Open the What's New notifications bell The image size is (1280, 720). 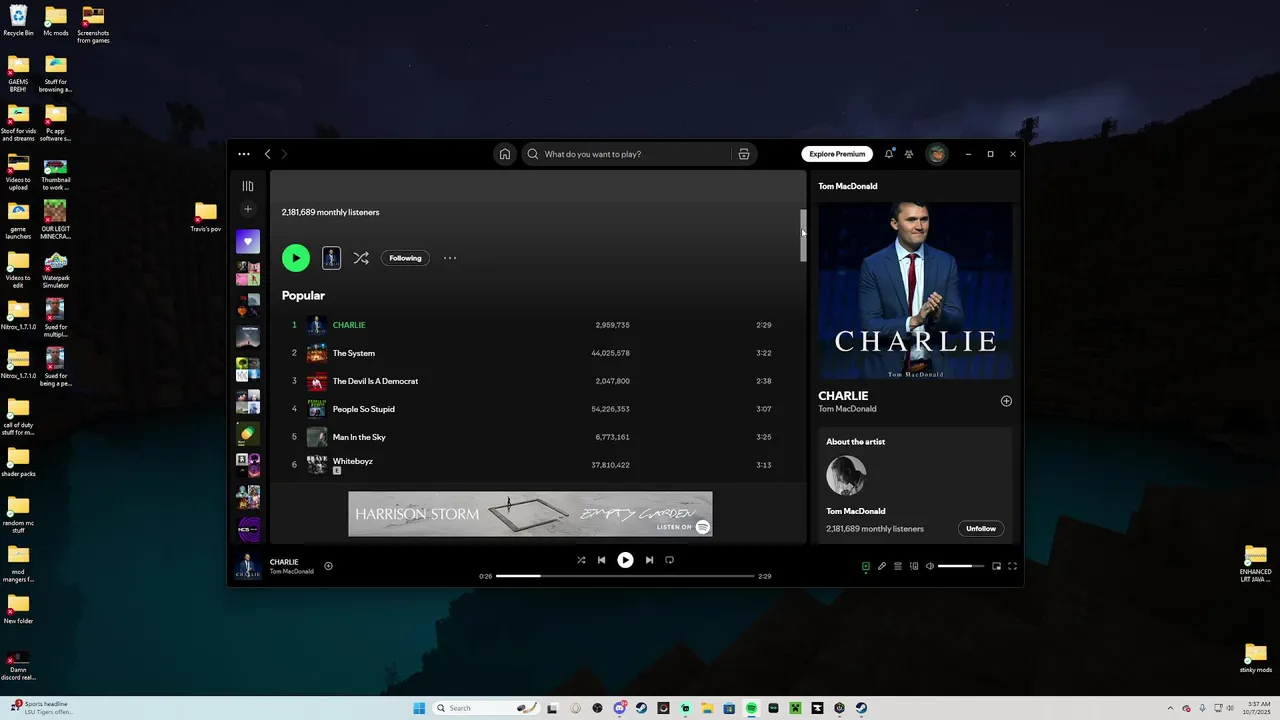click(x=888, y=154)
